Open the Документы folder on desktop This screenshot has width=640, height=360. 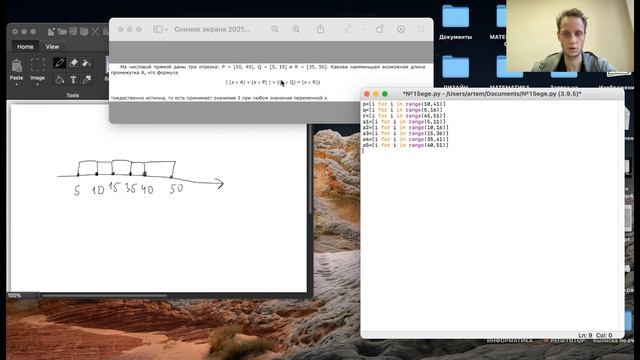pos(456,17)
